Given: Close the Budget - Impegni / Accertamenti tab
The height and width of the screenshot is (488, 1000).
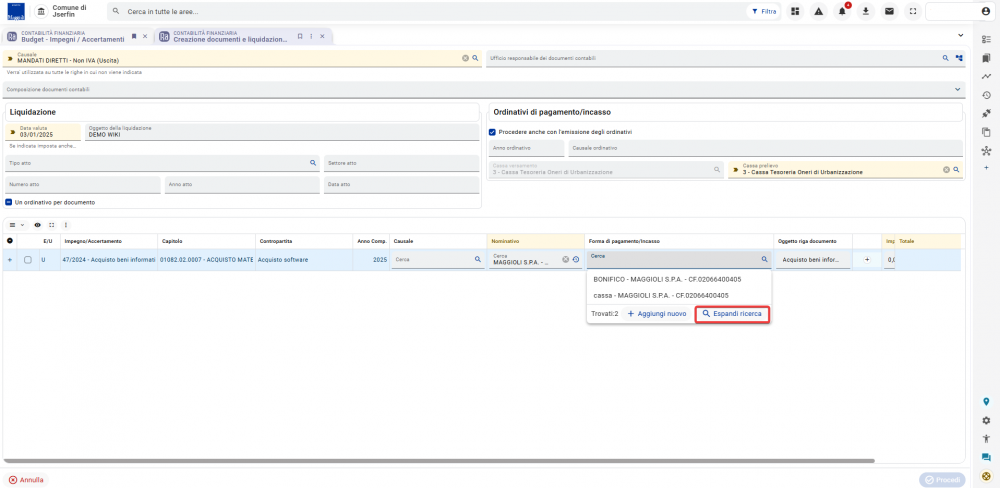Looking at the screenshot, I should 145,36.
